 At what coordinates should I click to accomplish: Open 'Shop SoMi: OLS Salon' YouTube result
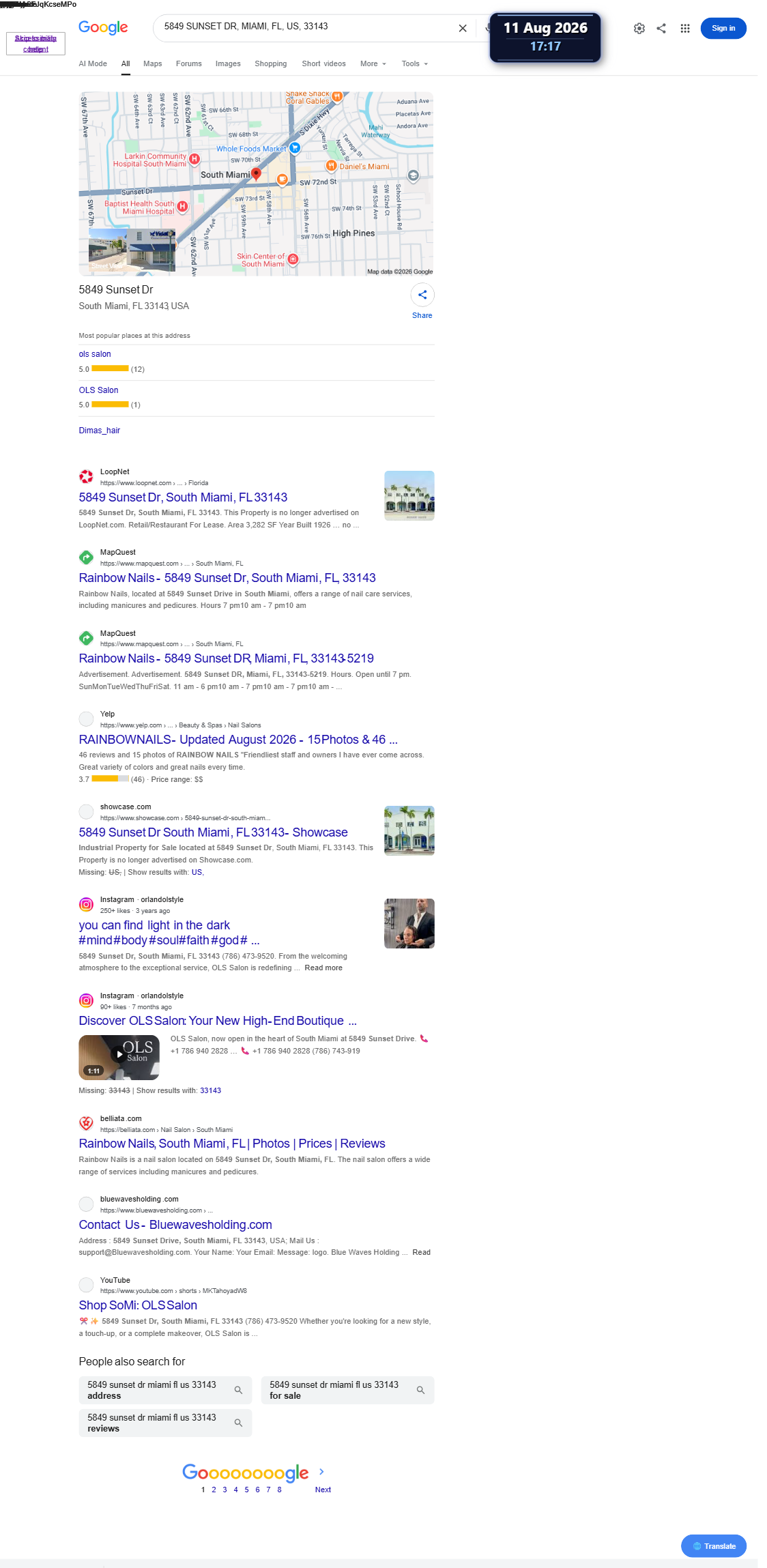click(x=138, y=1305)
